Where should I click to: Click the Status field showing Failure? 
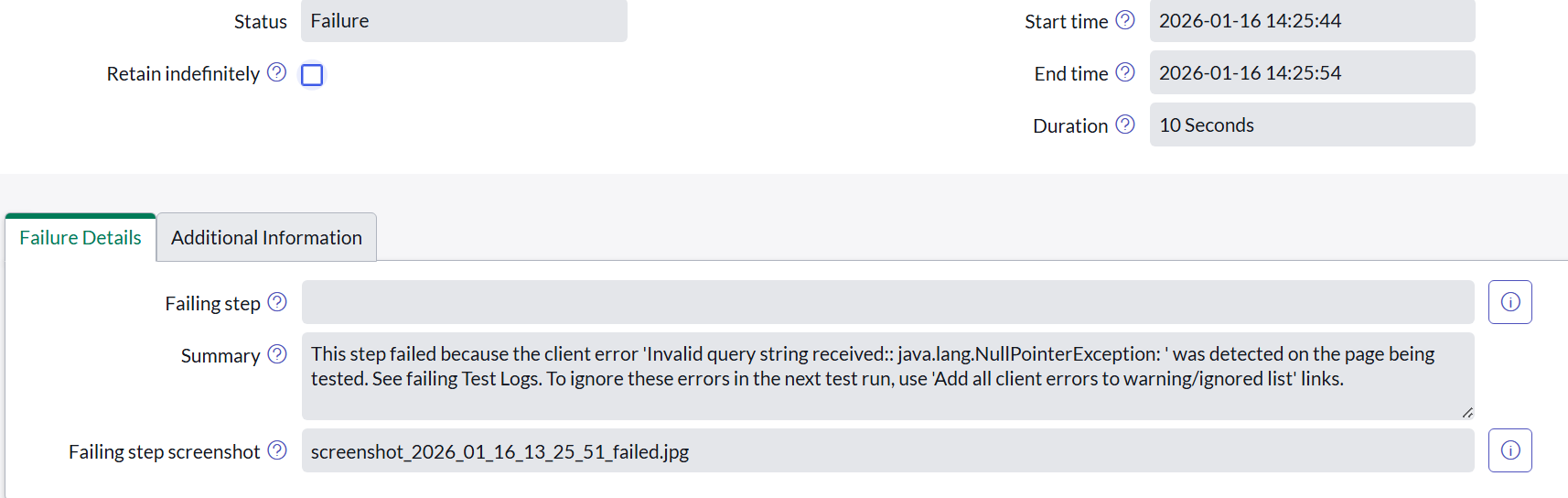(464, 21)
